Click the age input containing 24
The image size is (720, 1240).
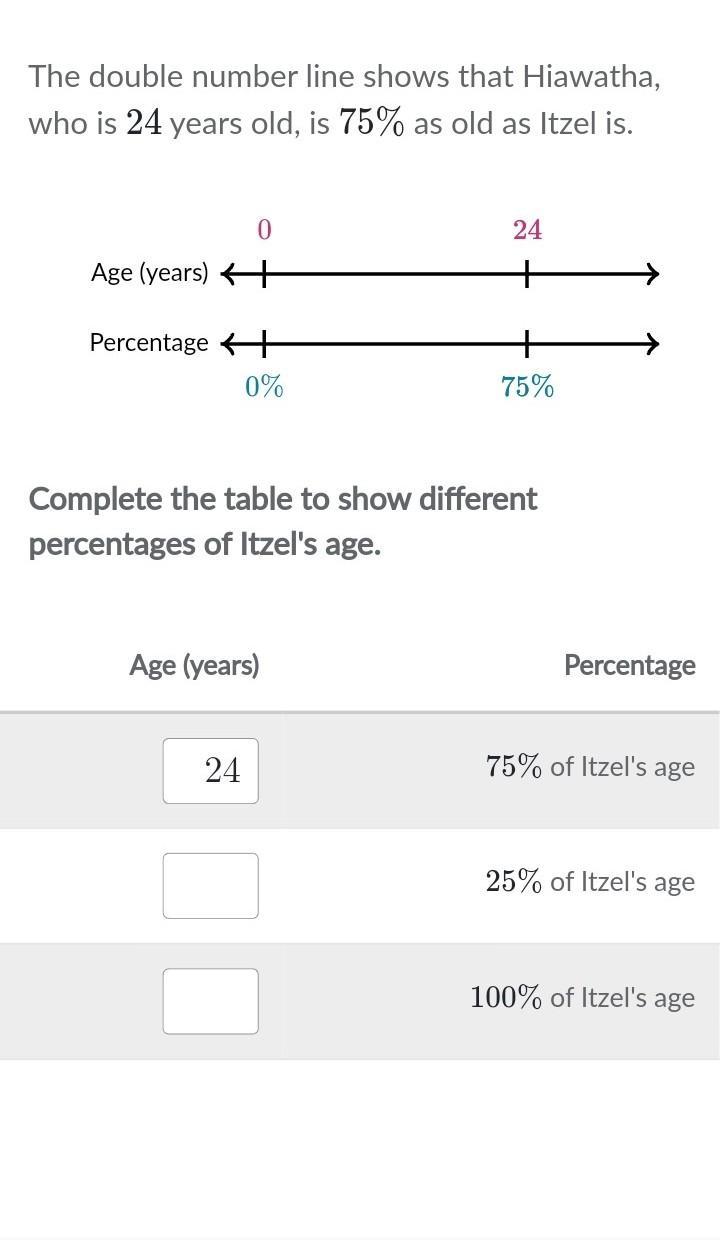click(x=211, y=771)
